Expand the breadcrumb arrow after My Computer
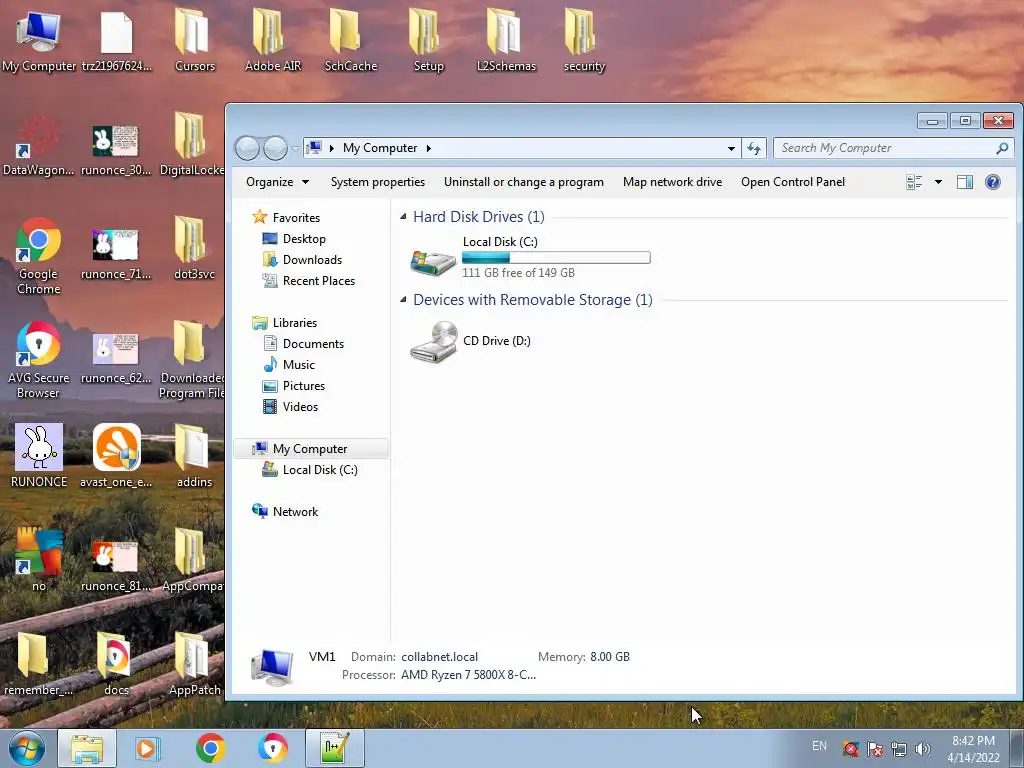The width and height of the screenshot is (1024, 768). tap(428, 148)
